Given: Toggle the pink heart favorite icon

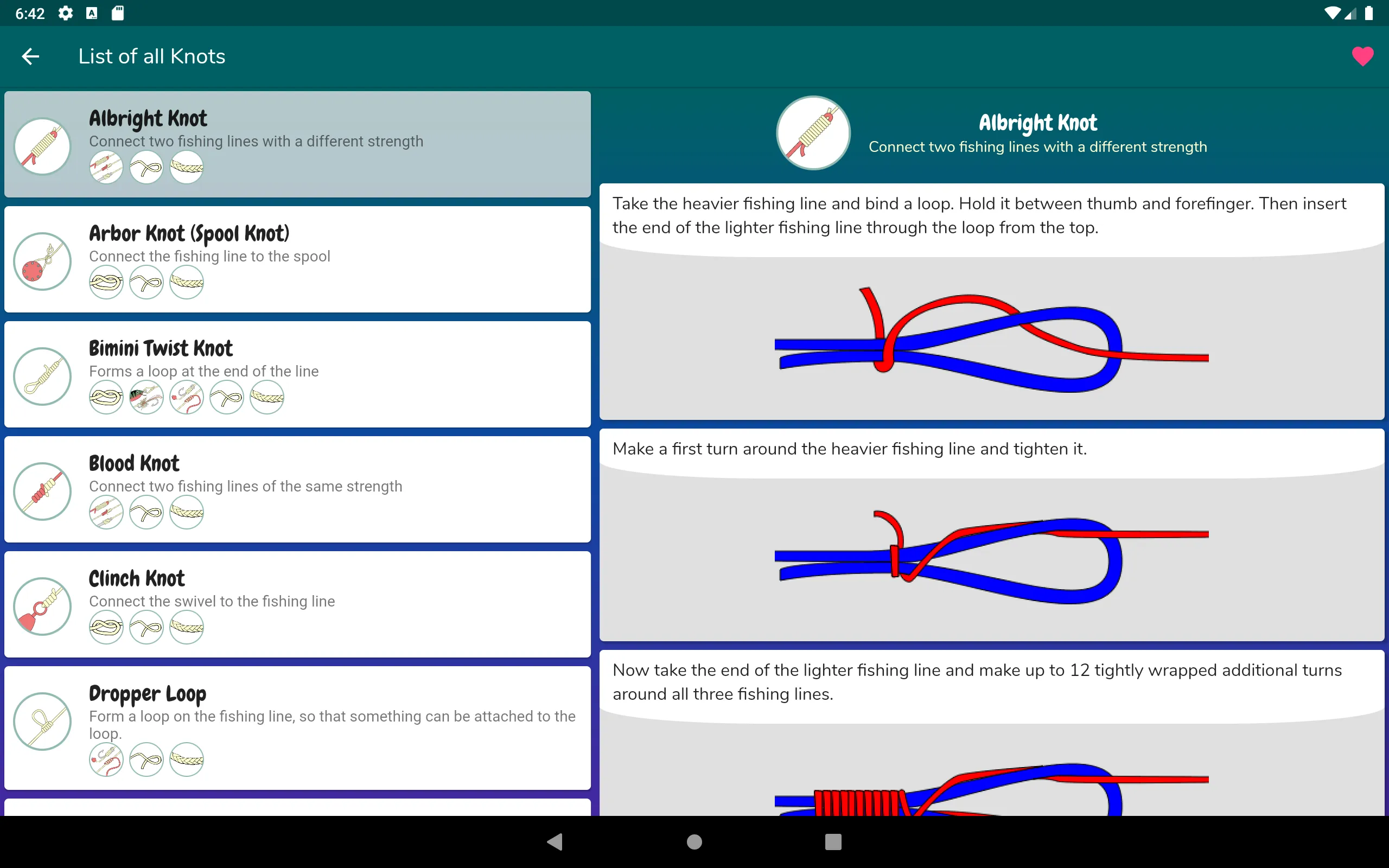Looking at the screenshot, I should click(x=1362, y=56).
